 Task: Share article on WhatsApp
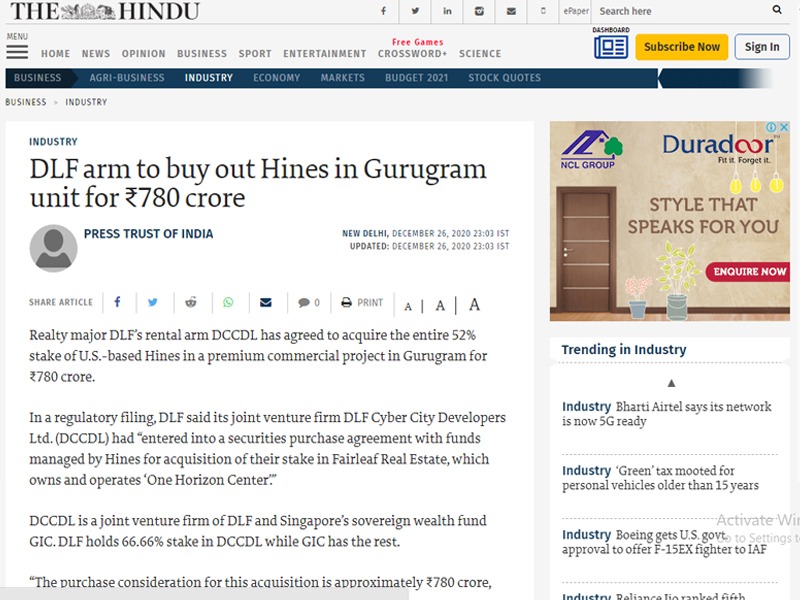228,302
